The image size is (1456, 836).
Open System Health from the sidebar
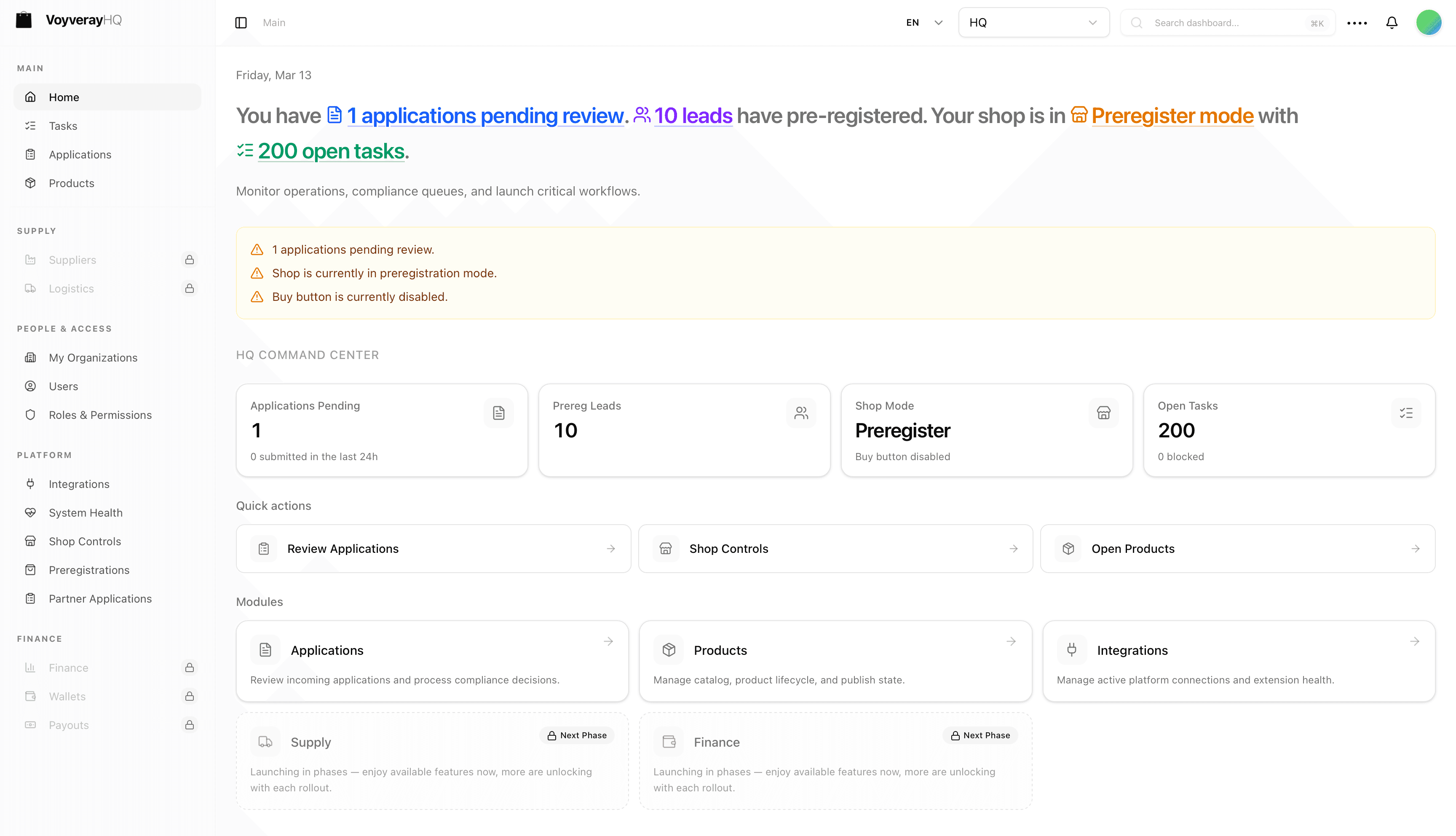pyautogui.click(x=85, y=512)
